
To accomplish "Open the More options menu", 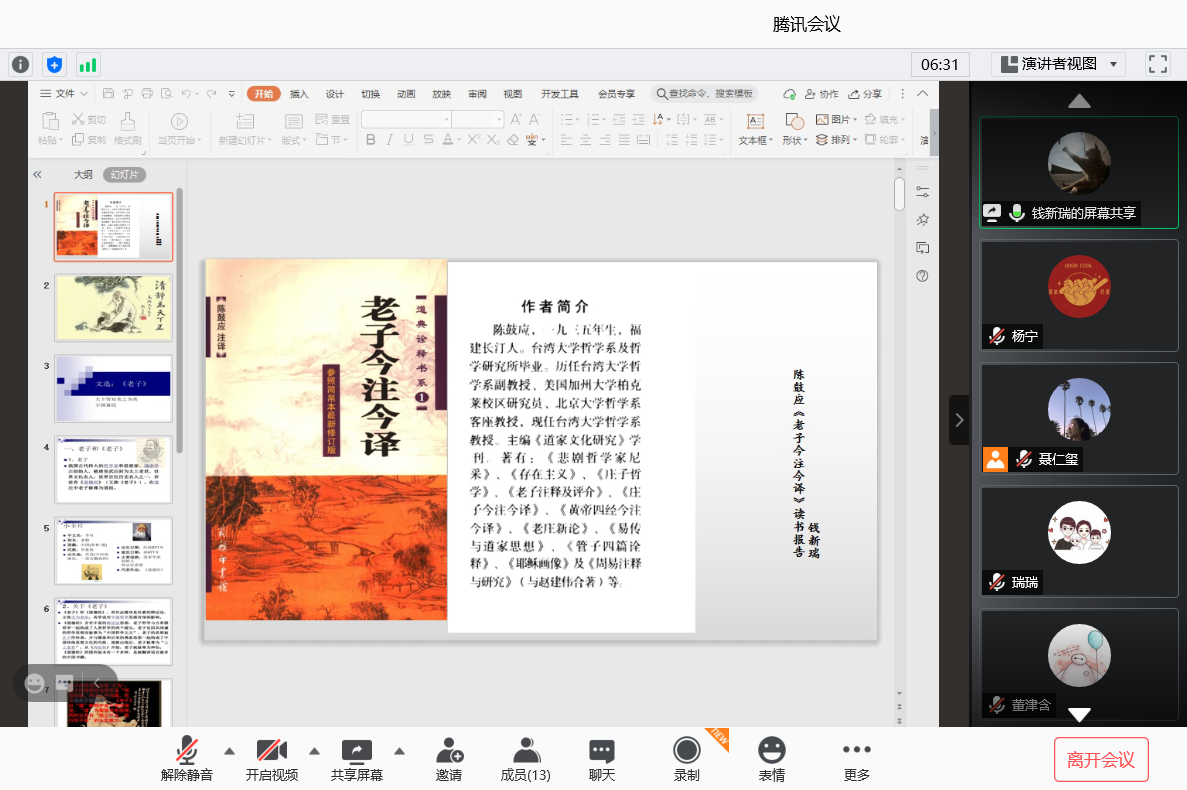I will (x=856, y=760).
